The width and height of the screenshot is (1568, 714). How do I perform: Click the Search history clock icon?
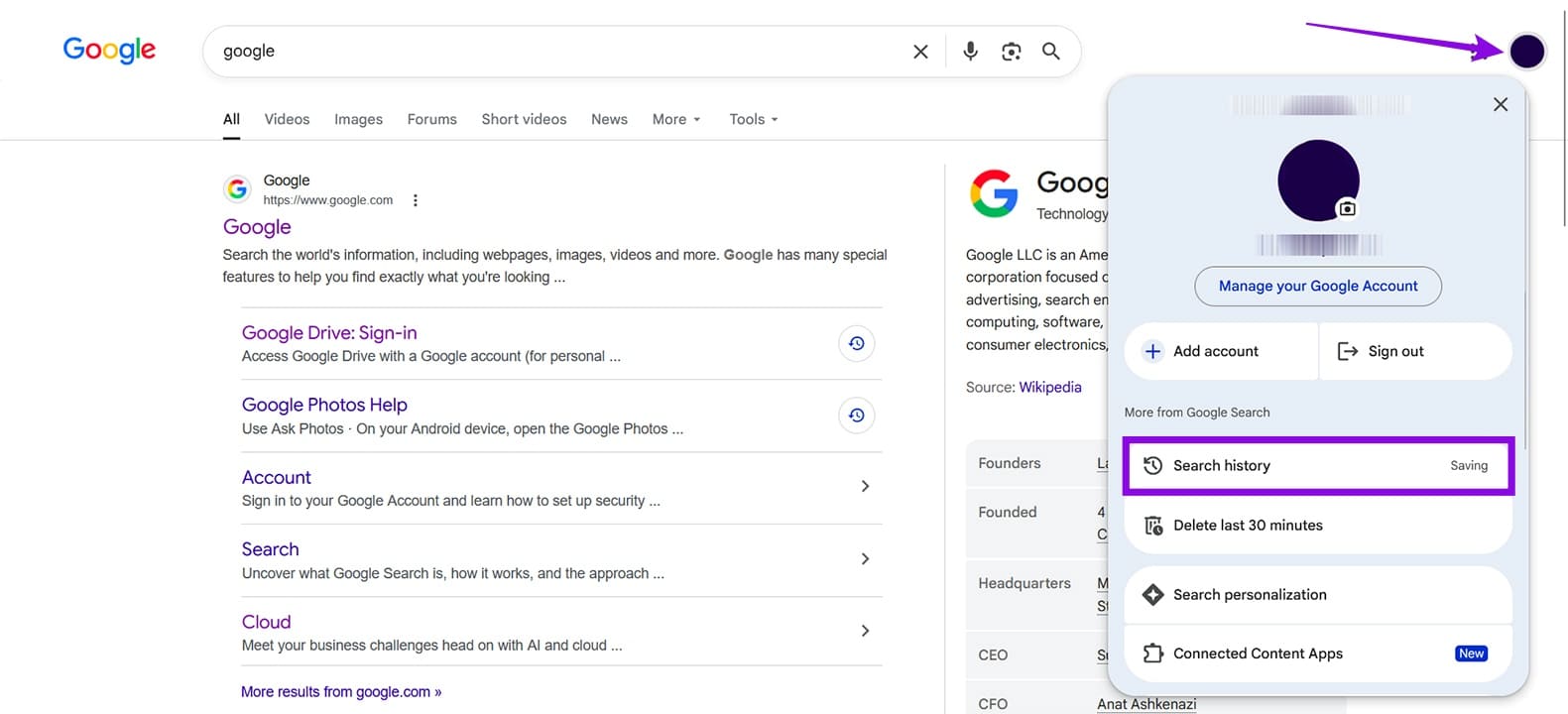(x=1152, y=465)
